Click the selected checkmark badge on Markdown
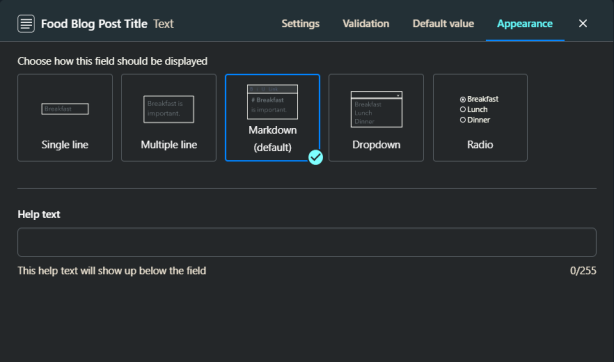This screenshot has height=362, width=614. [315, 157]
